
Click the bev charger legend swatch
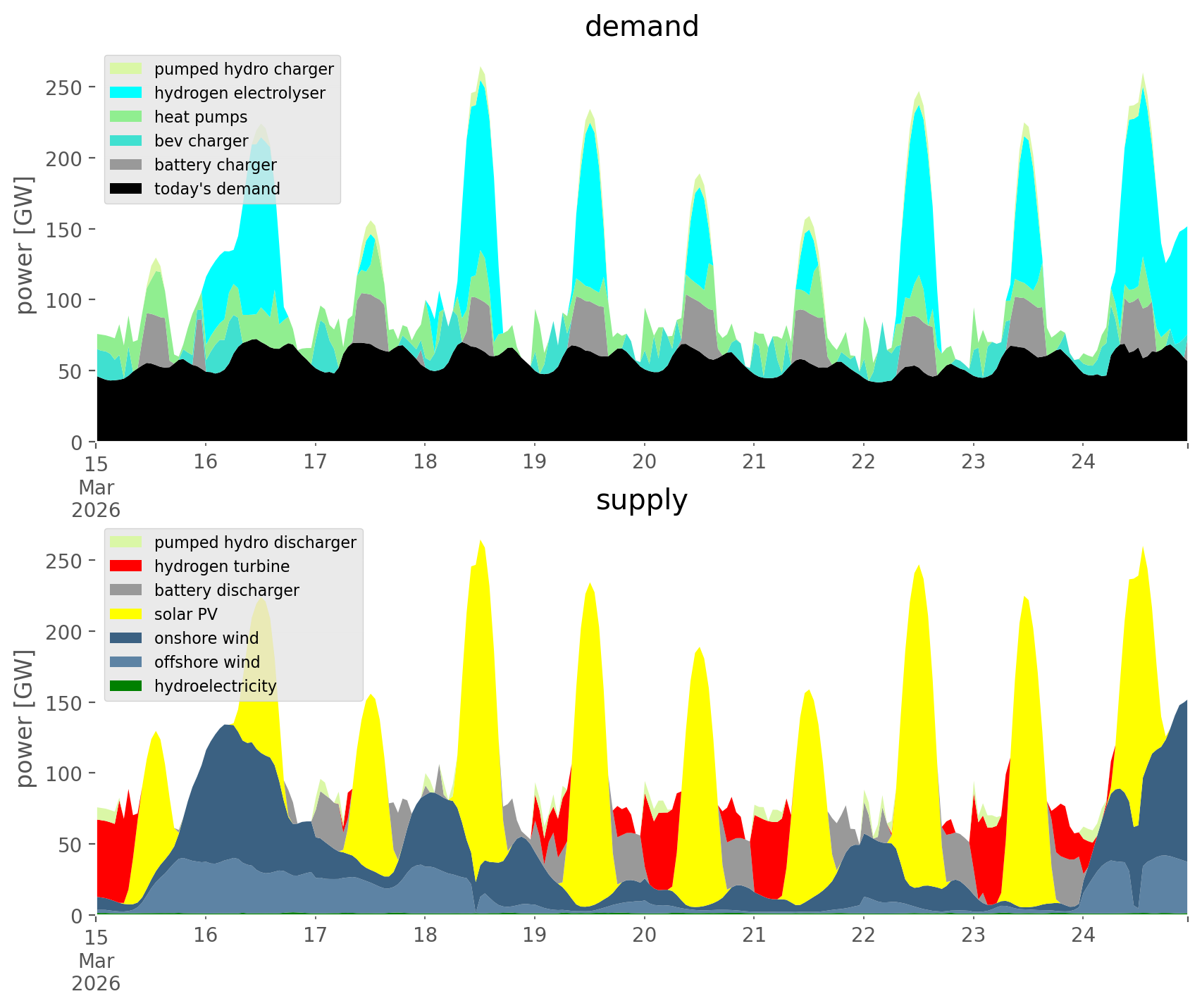(127, 141)
